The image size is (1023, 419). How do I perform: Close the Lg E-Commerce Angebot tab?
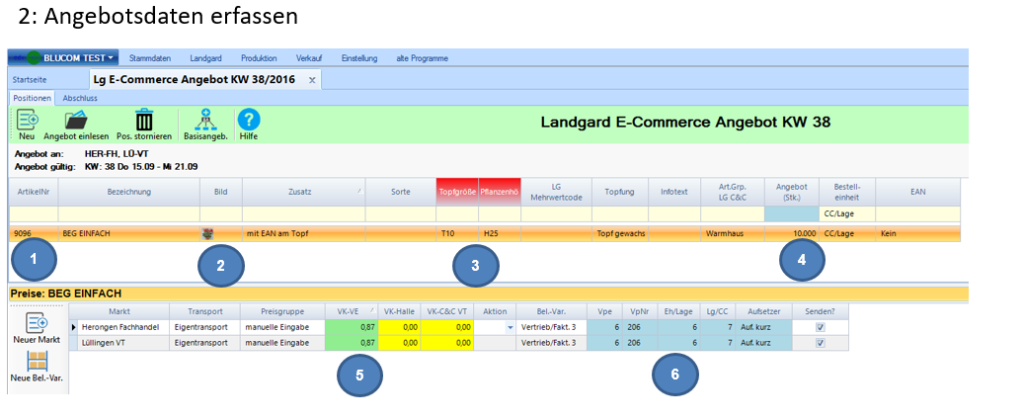(312, 79)
